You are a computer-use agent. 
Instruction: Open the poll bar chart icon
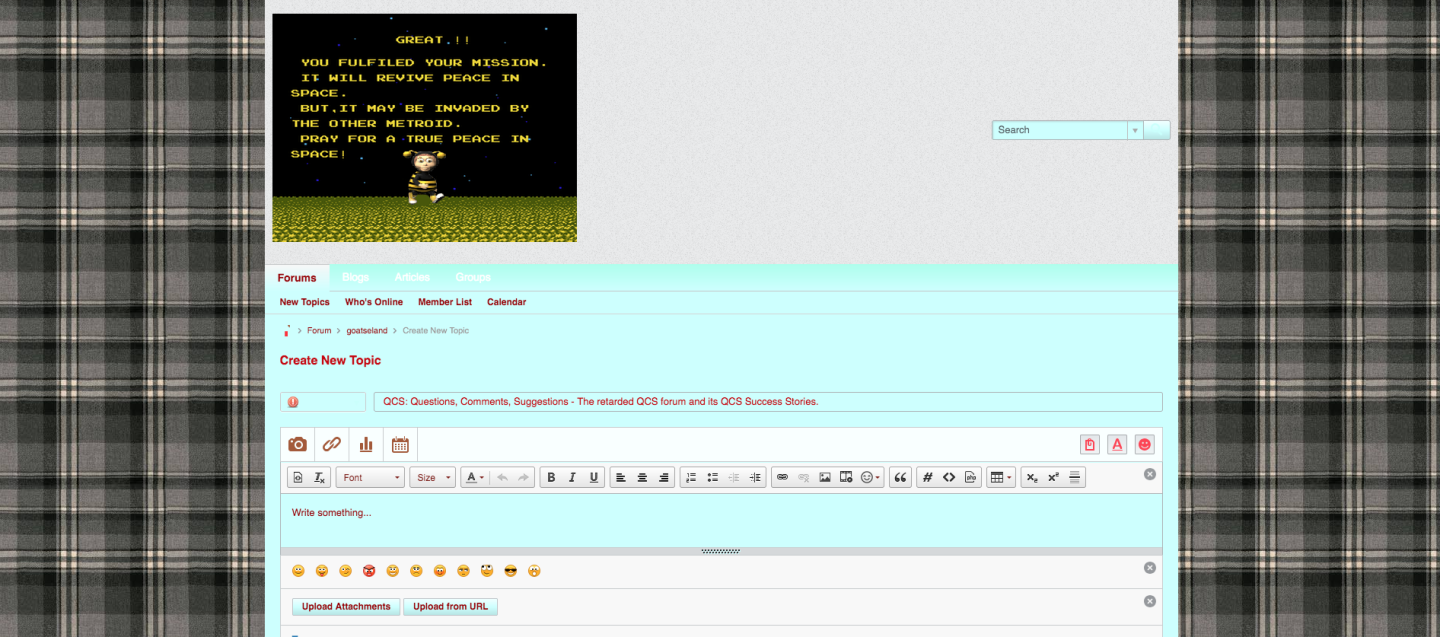point(366,445)
